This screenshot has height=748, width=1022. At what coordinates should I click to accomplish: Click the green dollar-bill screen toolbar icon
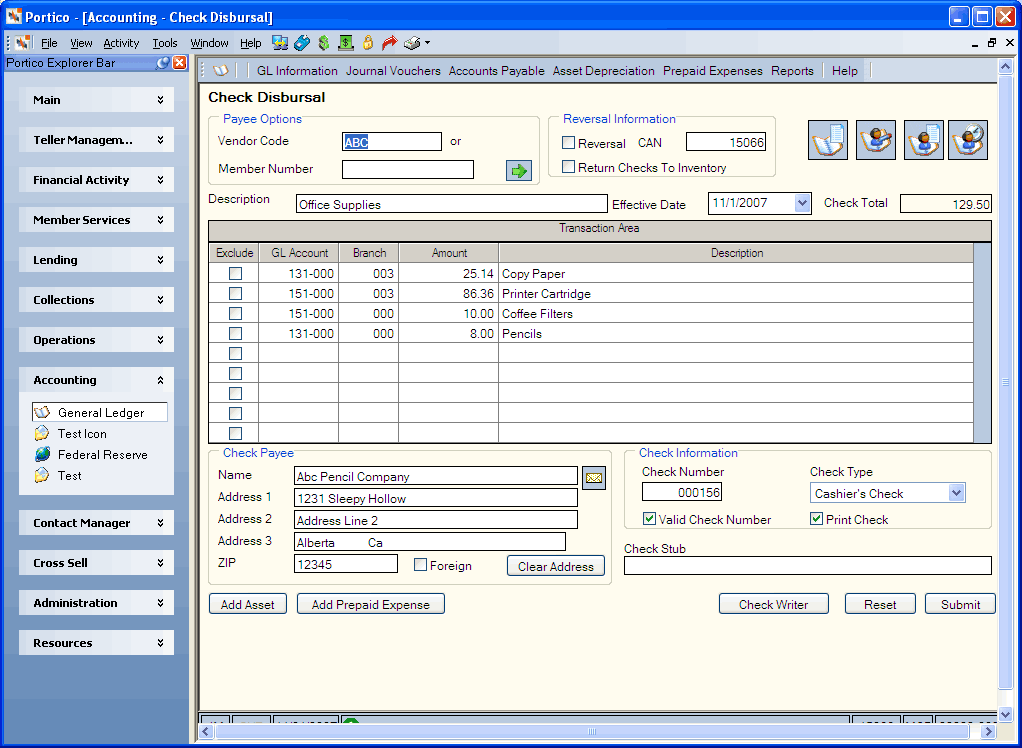pos(345,43)
